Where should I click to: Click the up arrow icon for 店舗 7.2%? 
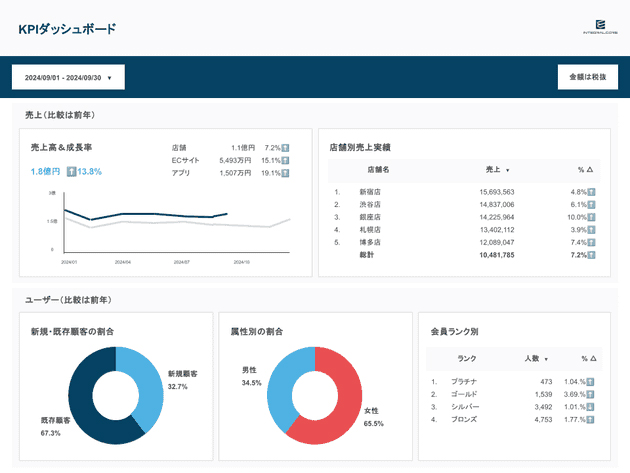click(x=285, y=147)
